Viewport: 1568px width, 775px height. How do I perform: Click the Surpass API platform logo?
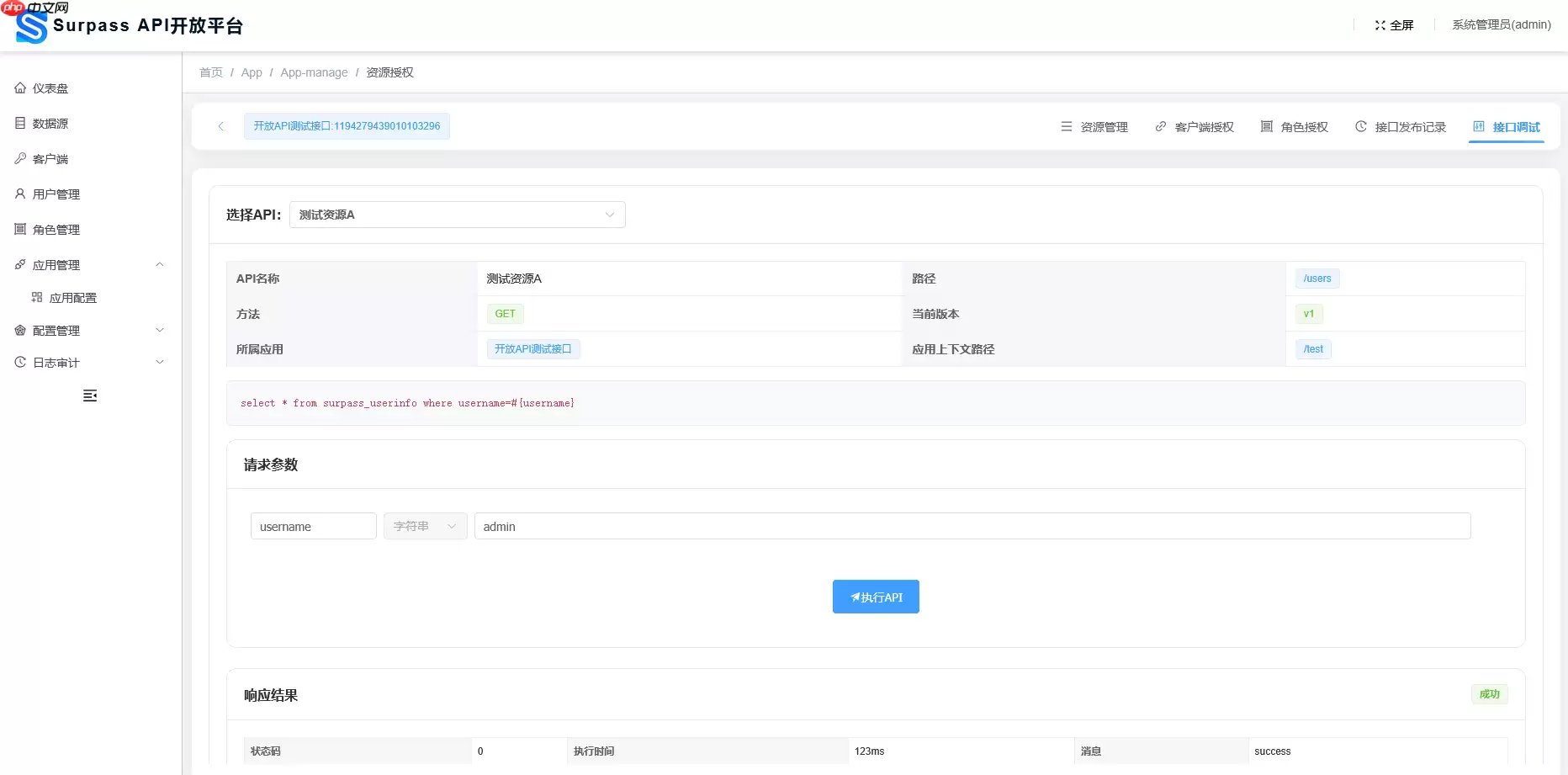click(31, 24)
